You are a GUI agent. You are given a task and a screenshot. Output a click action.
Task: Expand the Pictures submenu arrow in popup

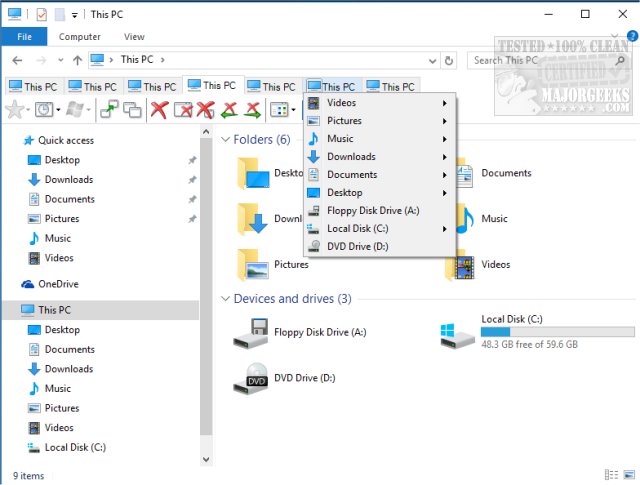(x=444, y=121)
